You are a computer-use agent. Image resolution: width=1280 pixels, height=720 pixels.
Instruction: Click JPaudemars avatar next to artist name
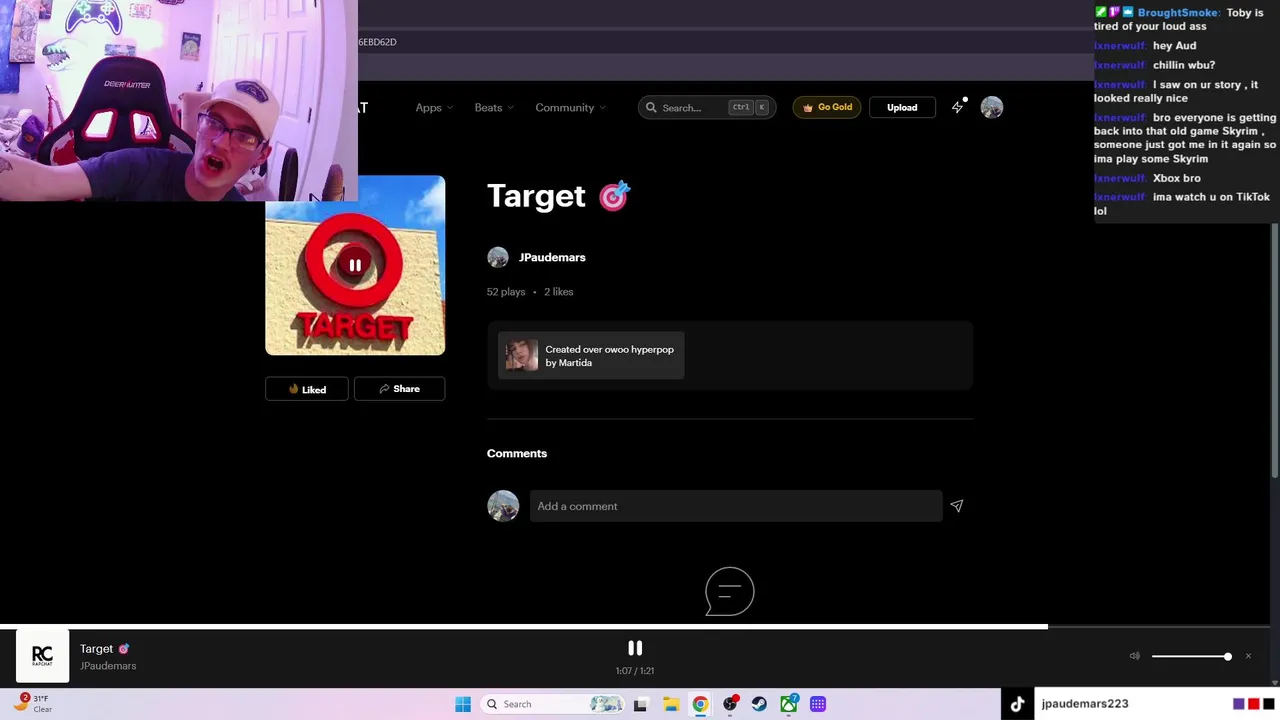pos(498,257)
